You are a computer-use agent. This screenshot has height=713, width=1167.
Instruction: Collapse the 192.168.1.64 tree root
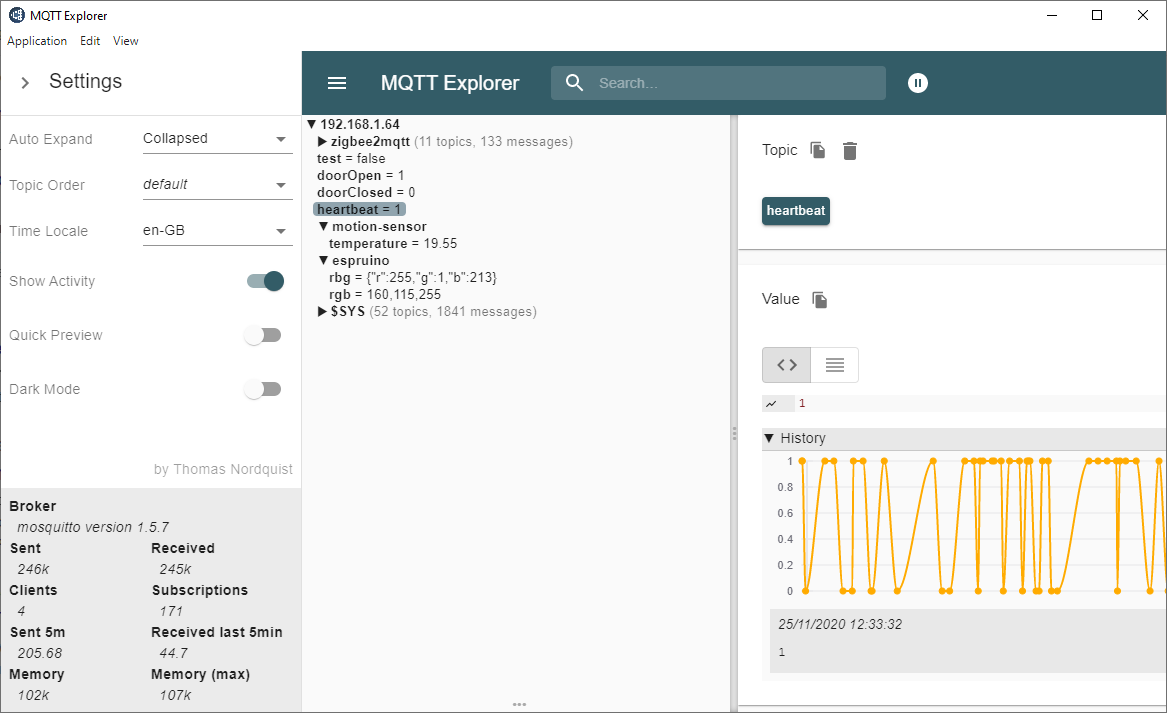click(312, 124)
